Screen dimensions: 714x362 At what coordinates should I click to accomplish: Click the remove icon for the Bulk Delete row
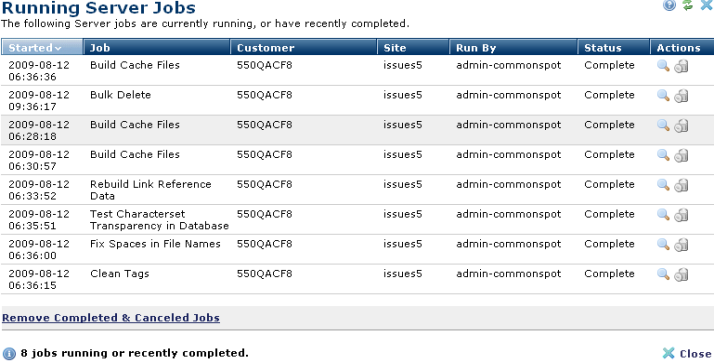click(681, 96)
